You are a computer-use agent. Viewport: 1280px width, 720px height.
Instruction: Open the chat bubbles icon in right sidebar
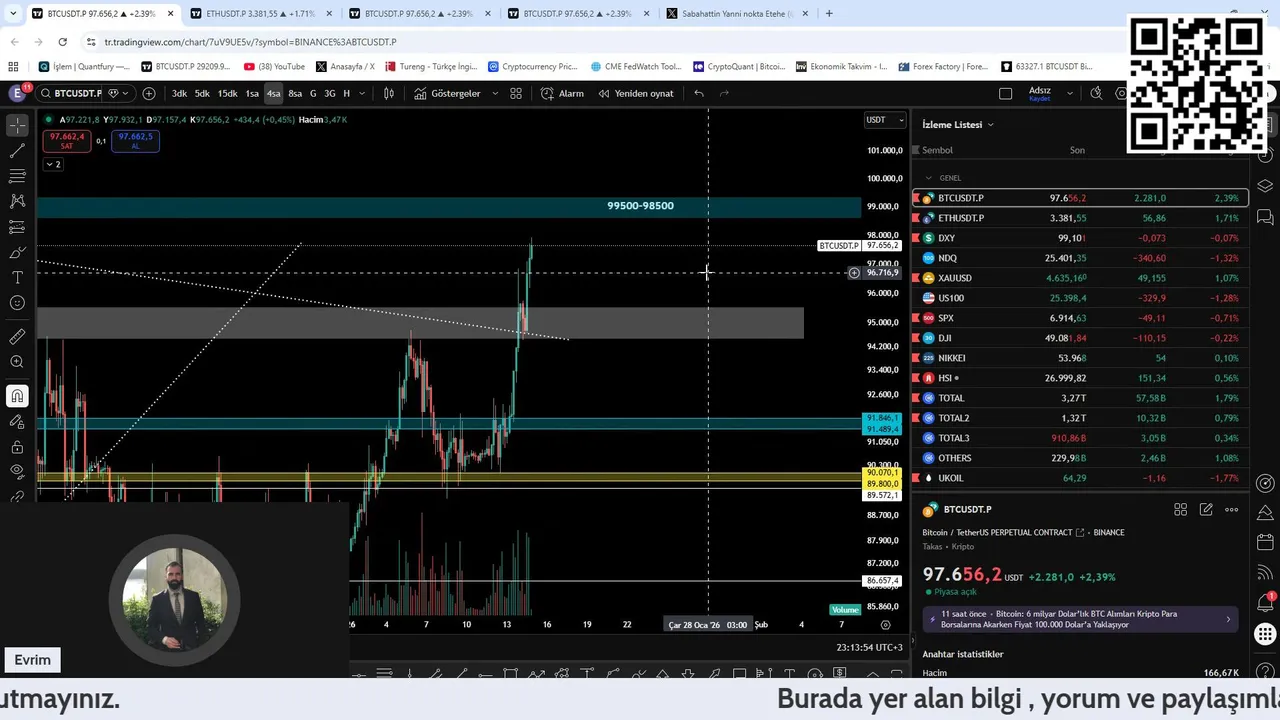1265,217
